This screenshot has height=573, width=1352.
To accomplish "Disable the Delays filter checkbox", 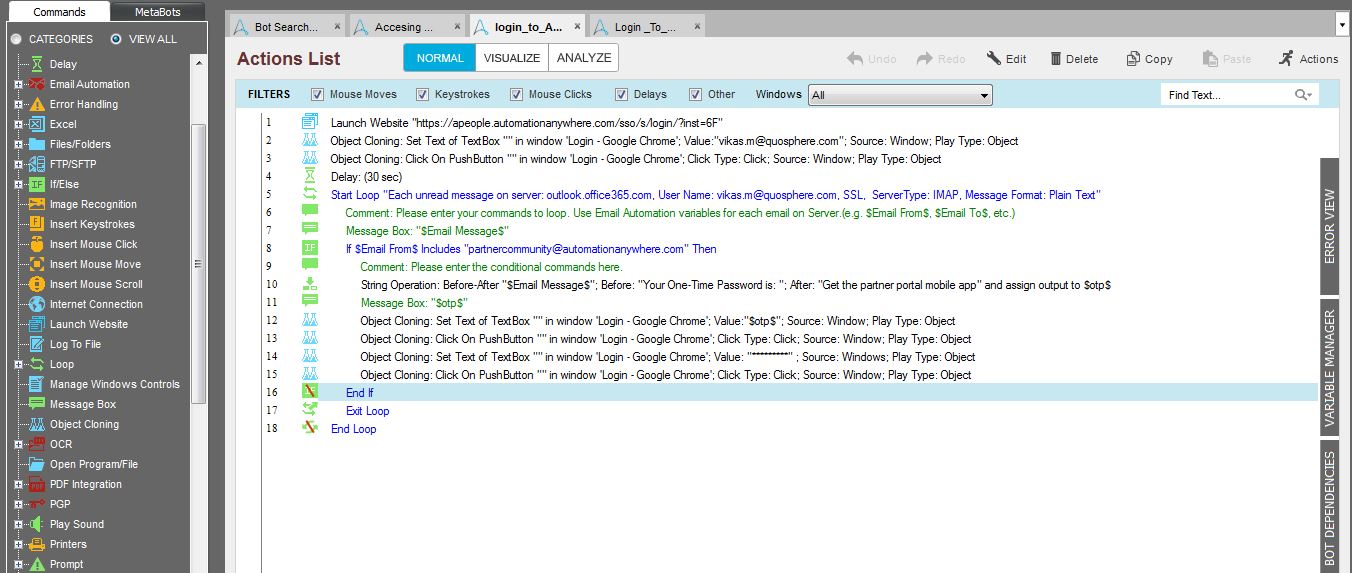I will point(621,95).
